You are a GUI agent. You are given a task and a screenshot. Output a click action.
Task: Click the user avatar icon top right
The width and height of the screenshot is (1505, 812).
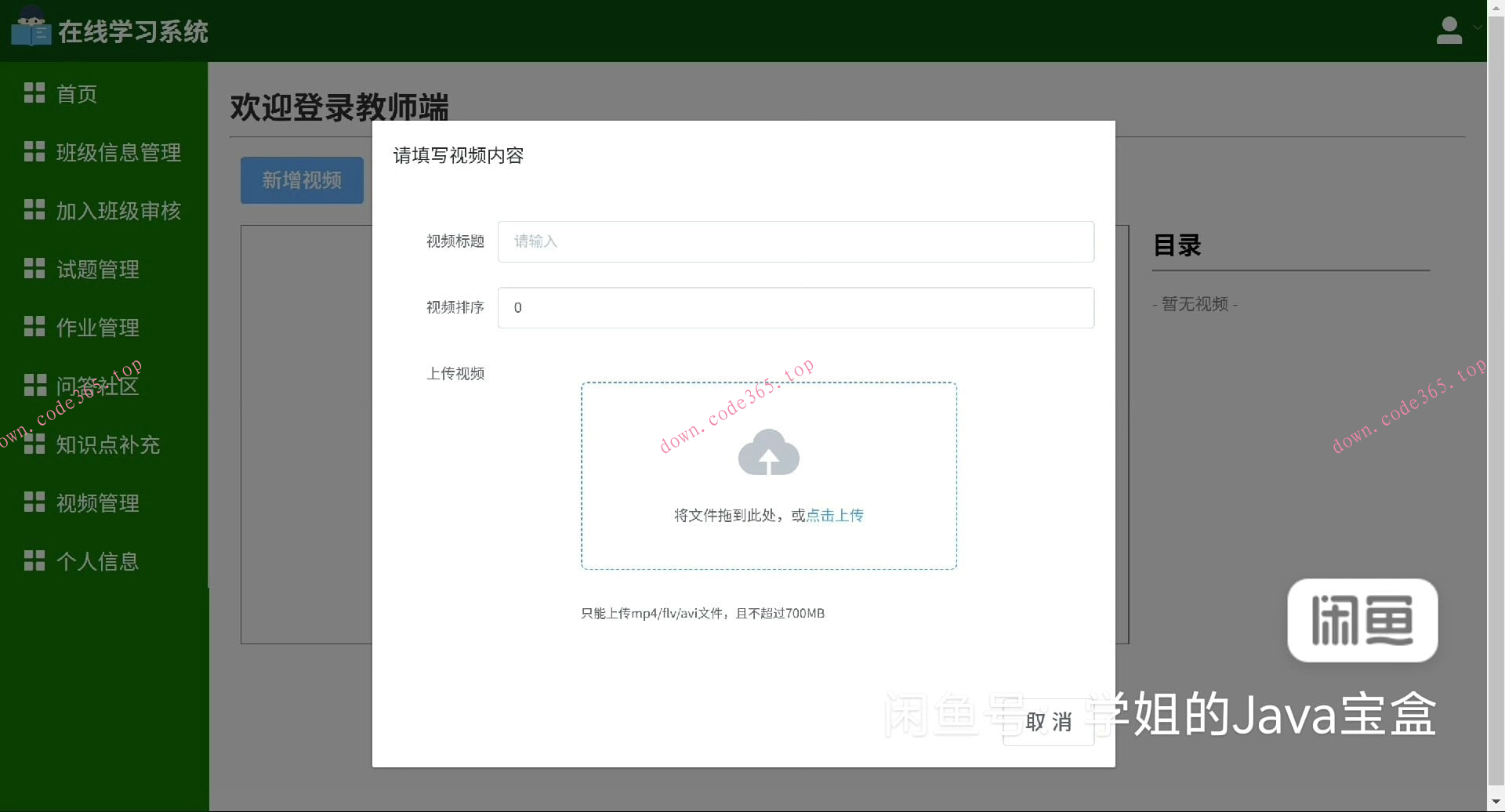click(x=1449, y=30)
